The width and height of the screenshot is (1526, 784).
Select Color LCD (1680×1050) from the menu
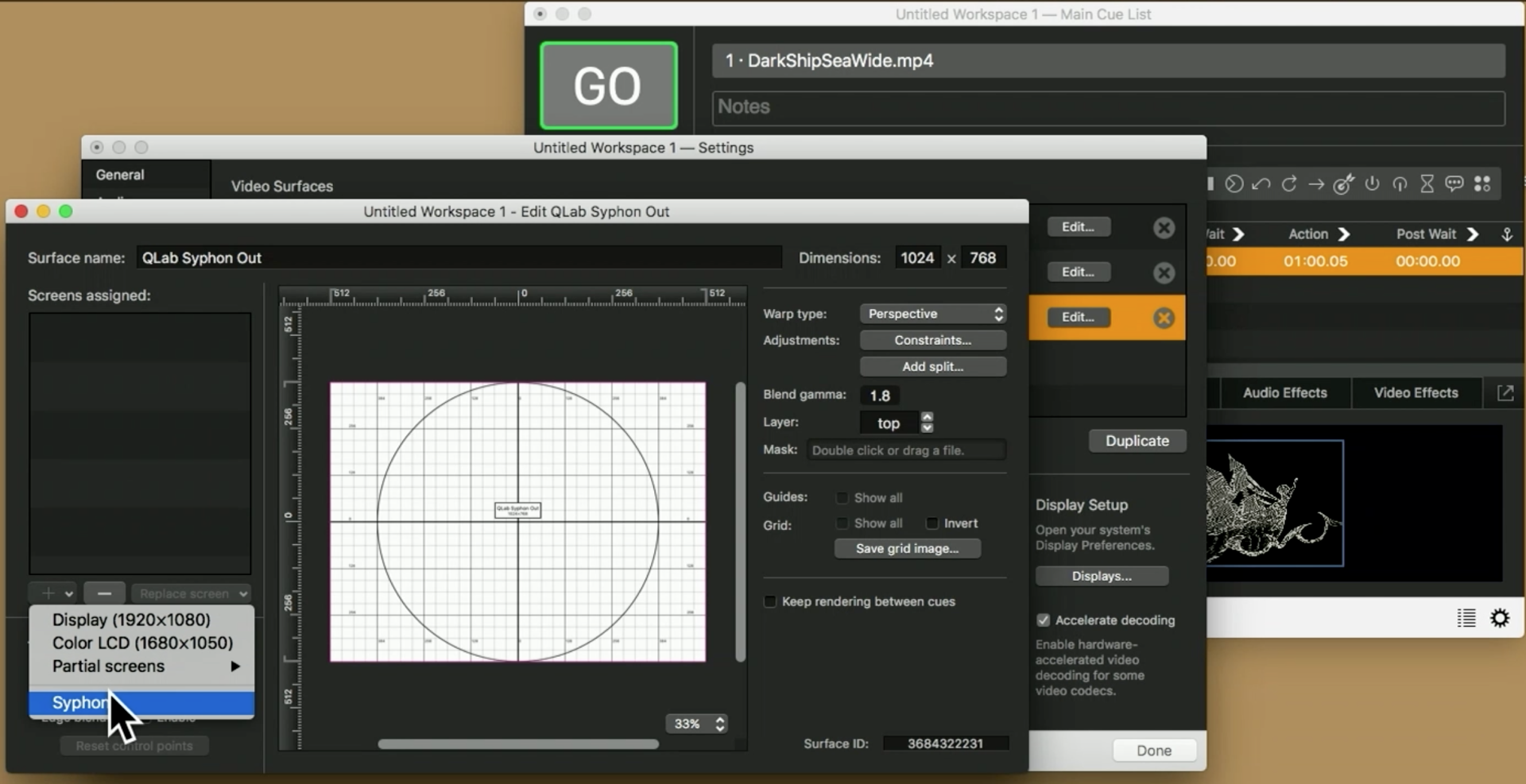click(x=141, y=643)
